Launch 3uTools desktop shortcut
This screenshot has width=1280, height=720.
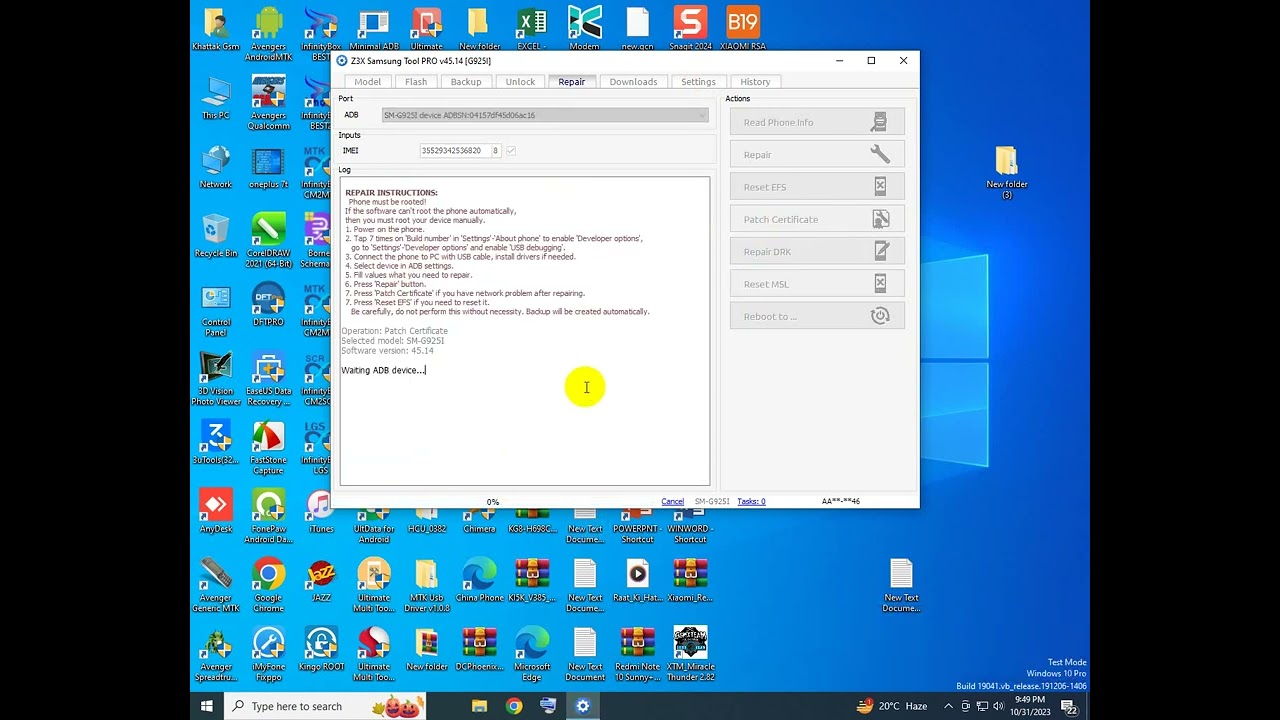click(x=216, y=443)
